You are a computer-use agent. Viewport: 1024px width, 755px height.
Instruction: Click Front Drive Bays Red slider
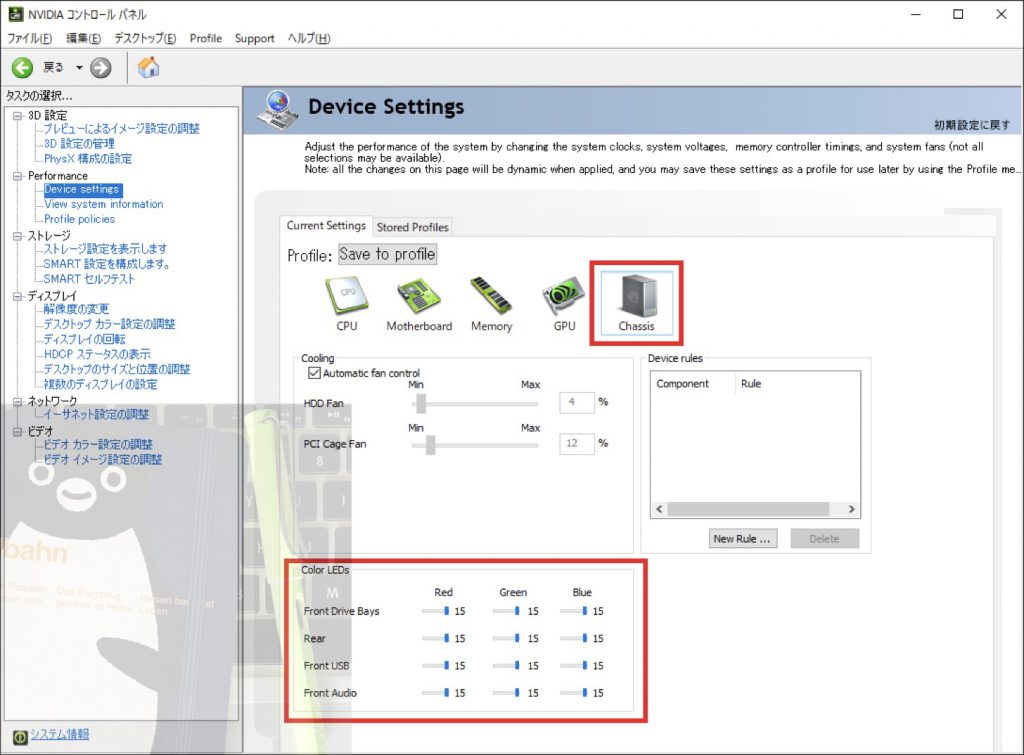[436, 611]
